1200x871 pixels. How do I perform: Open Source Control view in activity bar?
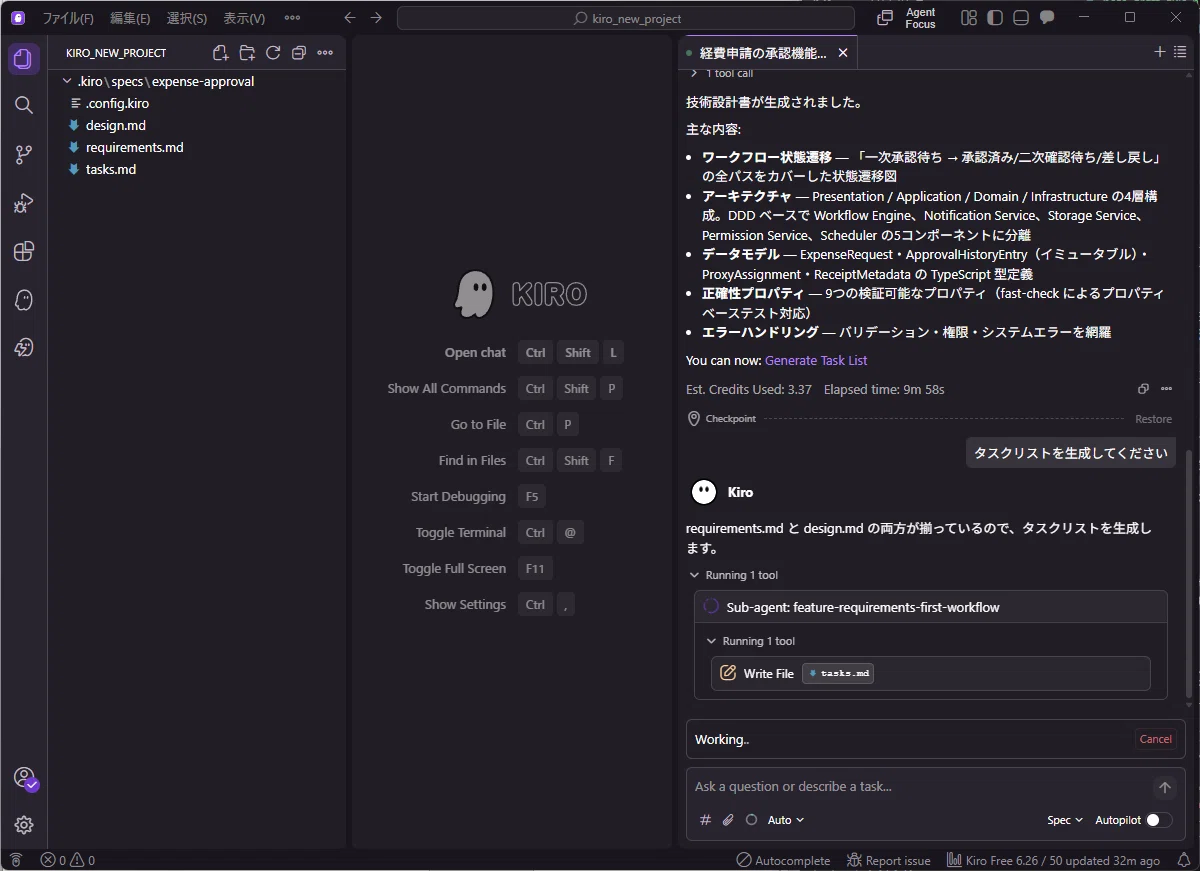[24, 154]
